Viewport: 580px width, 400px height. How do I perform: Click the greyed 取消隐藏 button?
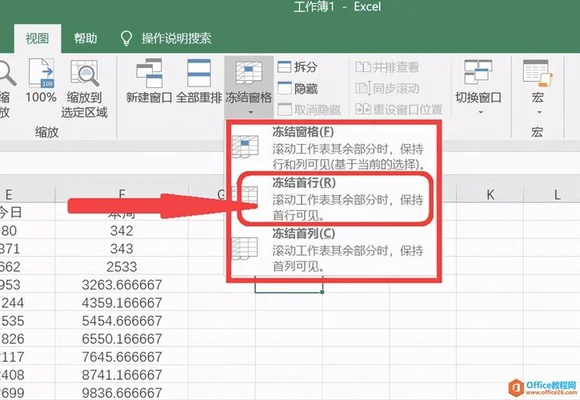(309, 110)
